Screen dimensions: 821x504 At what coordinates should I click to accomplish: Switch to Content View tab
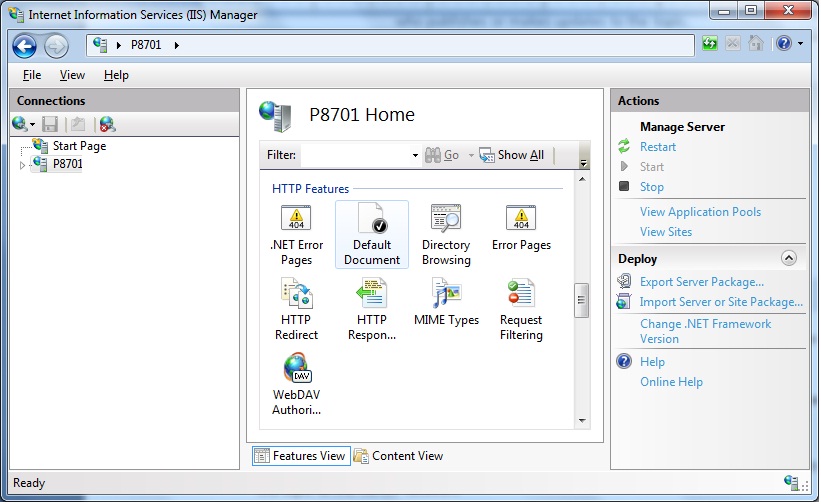399,456
